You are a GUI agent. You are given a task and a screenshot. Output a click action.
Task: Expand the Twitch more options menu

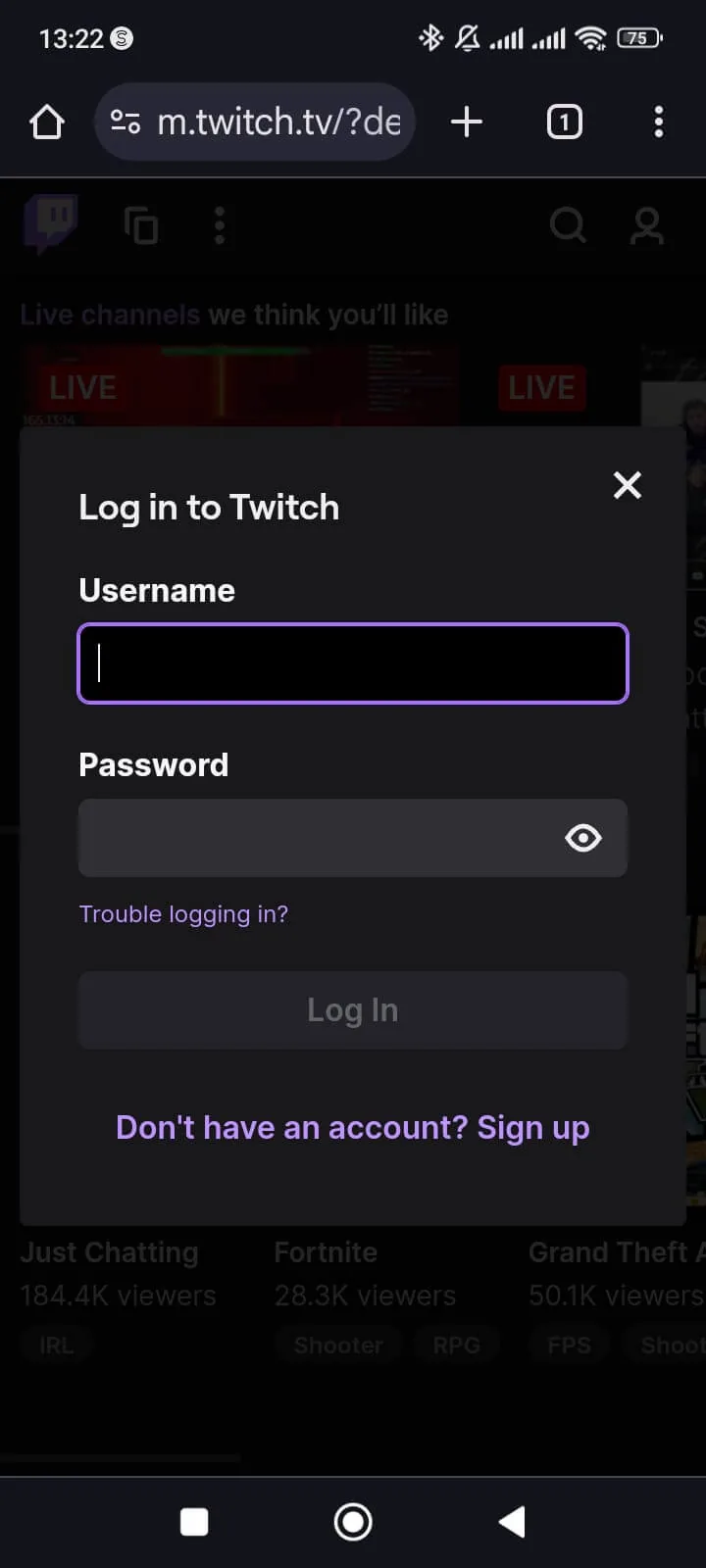tap(220, 225)
